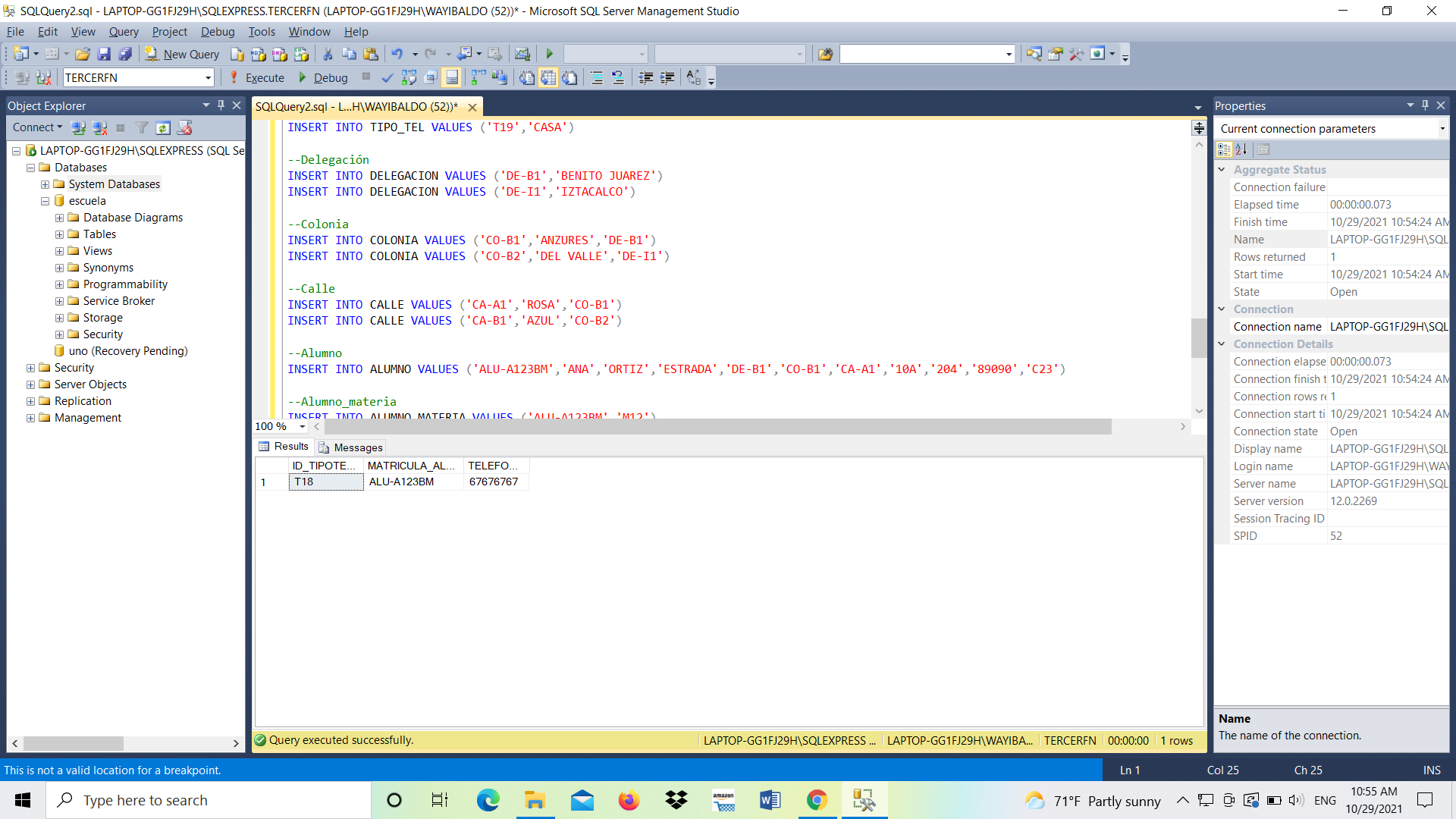Viewport: 1456px width, 819px height.
Task: Toggle Results to Grid button
Action: pos(548,77)
